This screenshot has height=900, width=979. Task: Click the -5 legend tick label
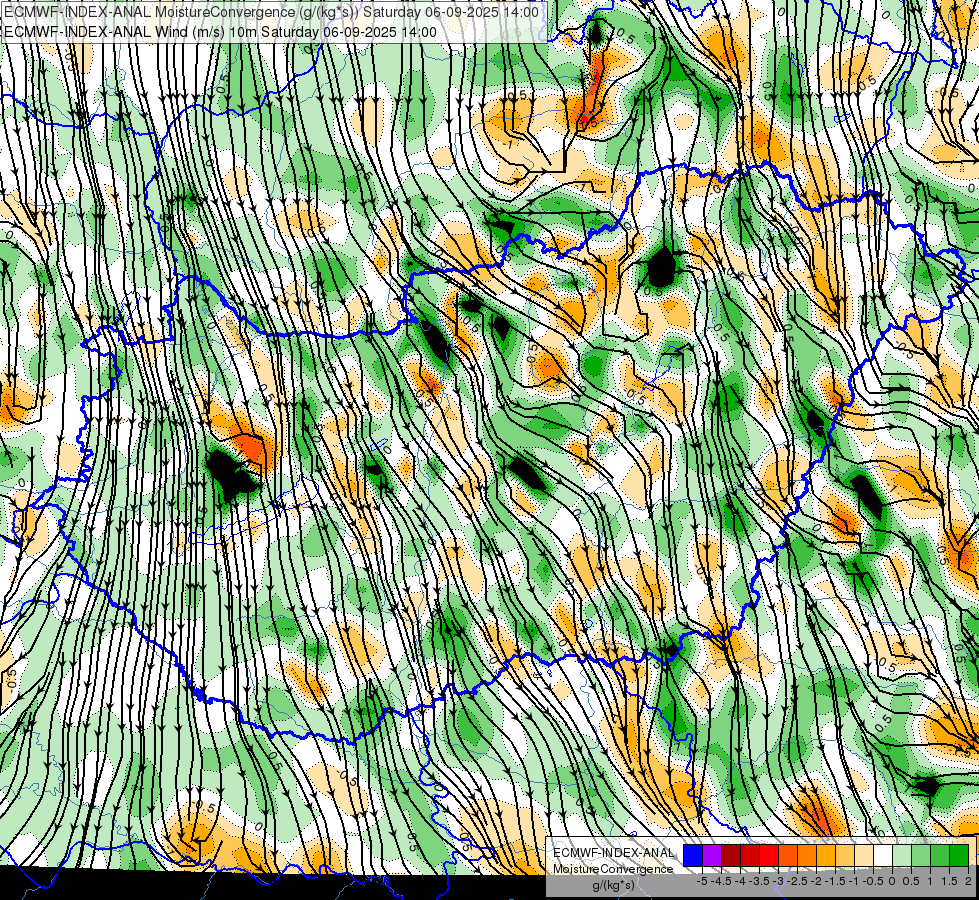(702, 881)
